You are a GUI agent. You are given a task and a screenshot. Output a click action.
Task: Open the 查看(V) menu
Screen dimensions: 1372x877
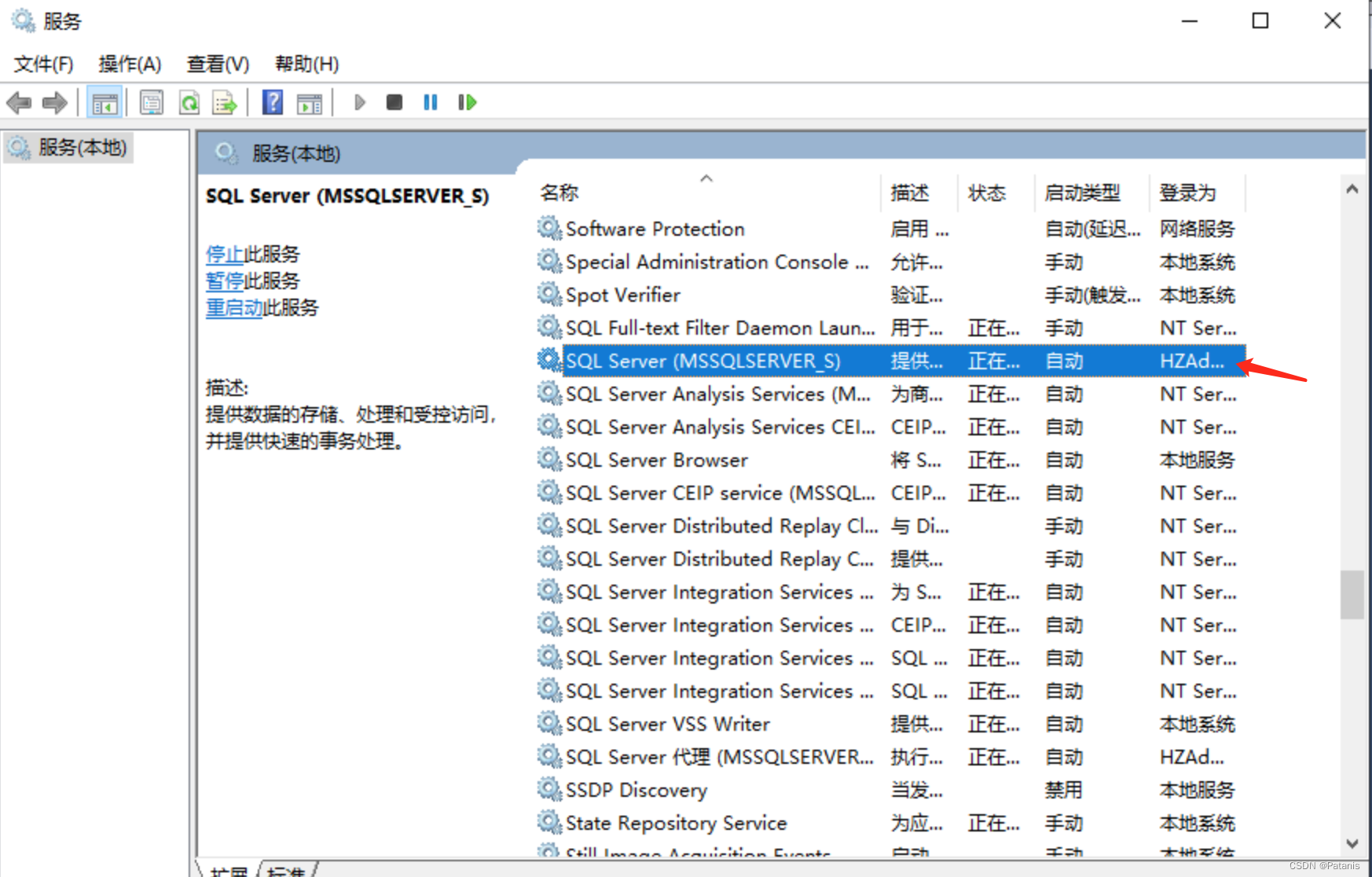click(x=218, y=64)
